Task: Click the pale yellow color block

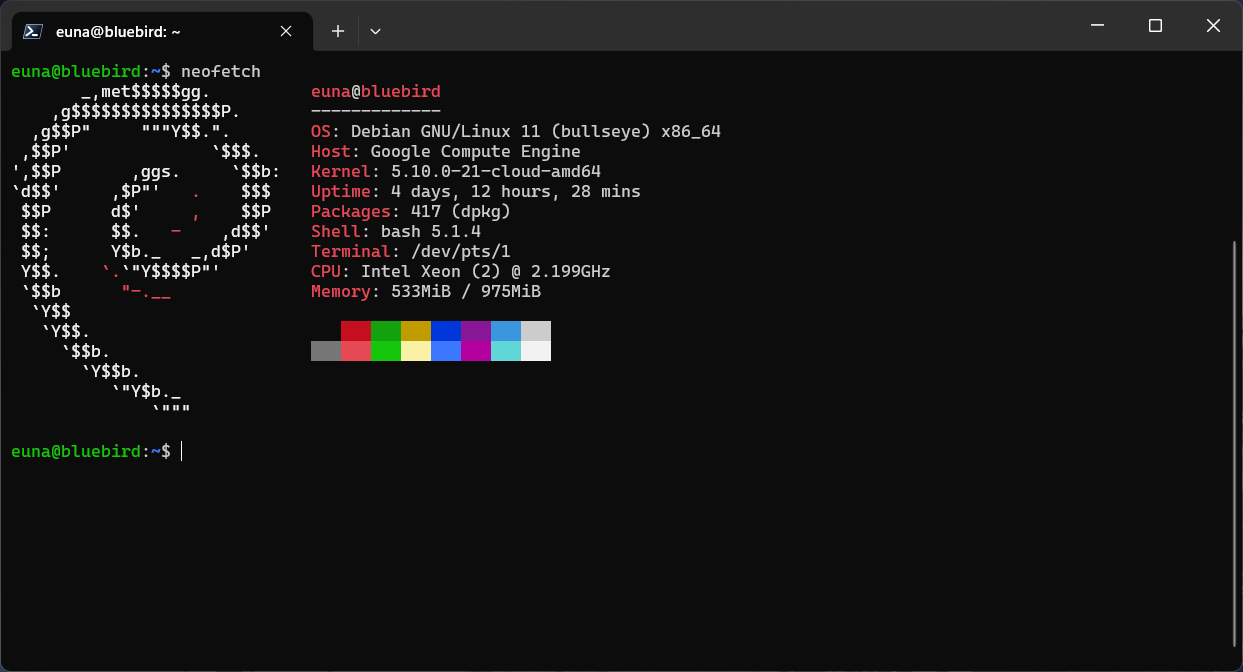Action: pyautogui.click(x=416, y=351)
